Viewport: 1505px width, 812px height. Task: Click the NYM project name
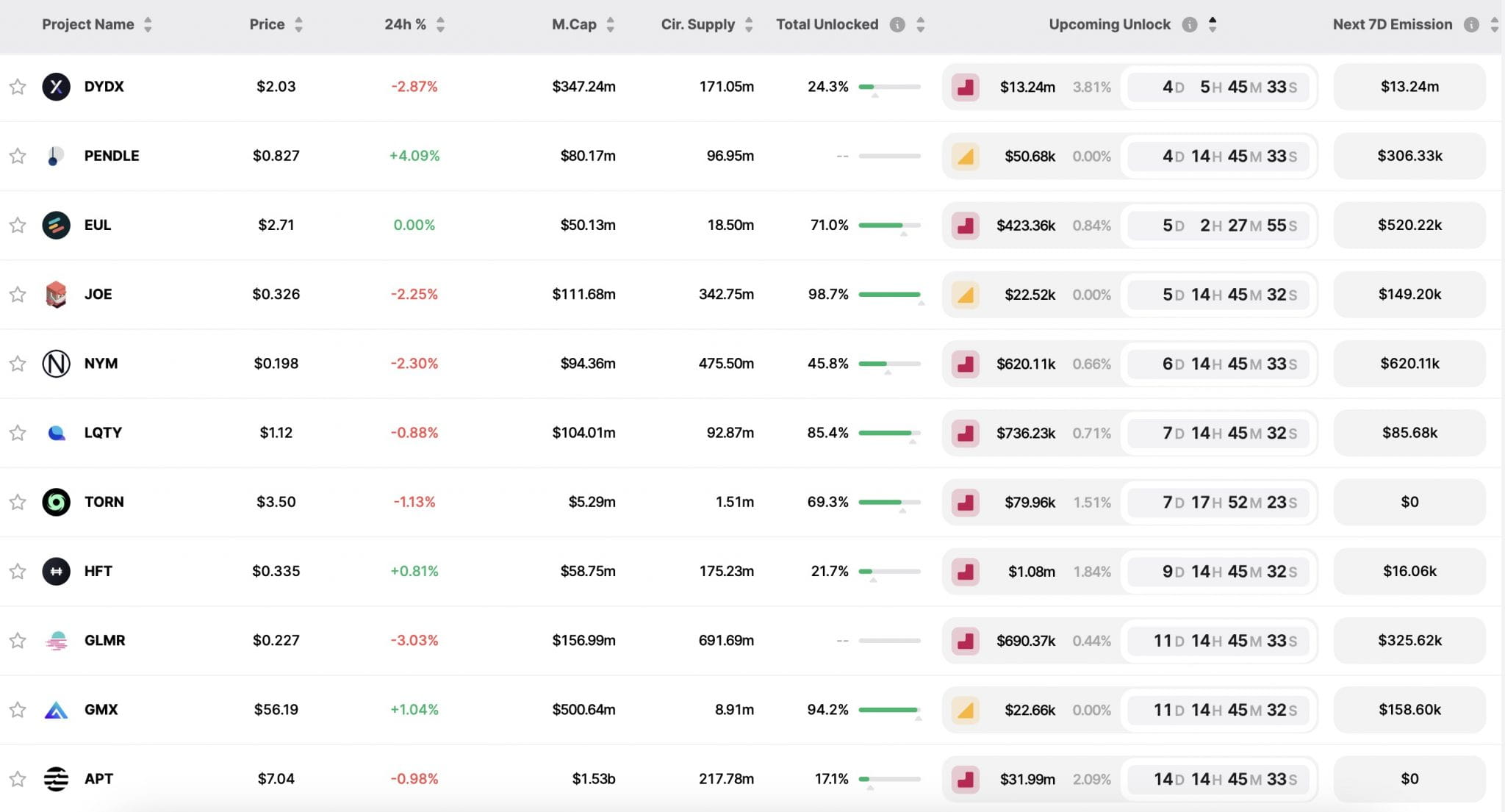coord(100,363)
